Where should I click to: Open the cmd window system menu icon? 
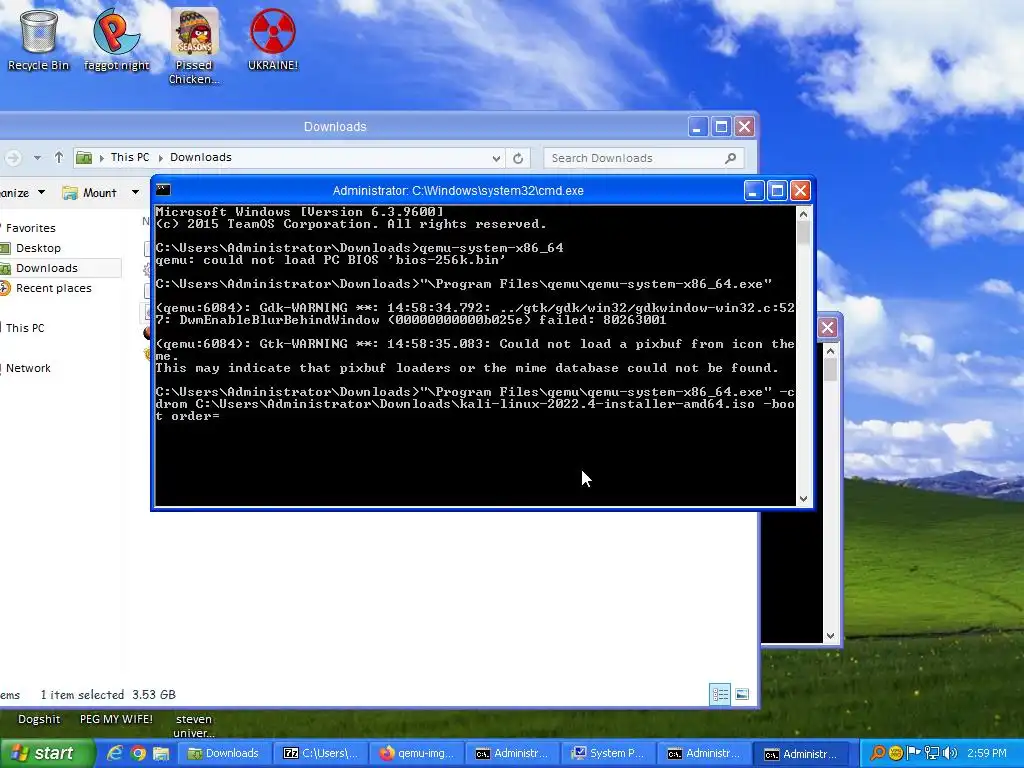coord(163,190)
